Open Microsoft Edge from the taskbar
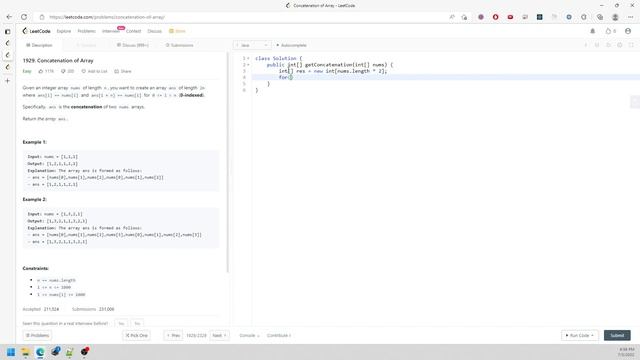Viewport: 640px width, 360px height. pos(40,352)
